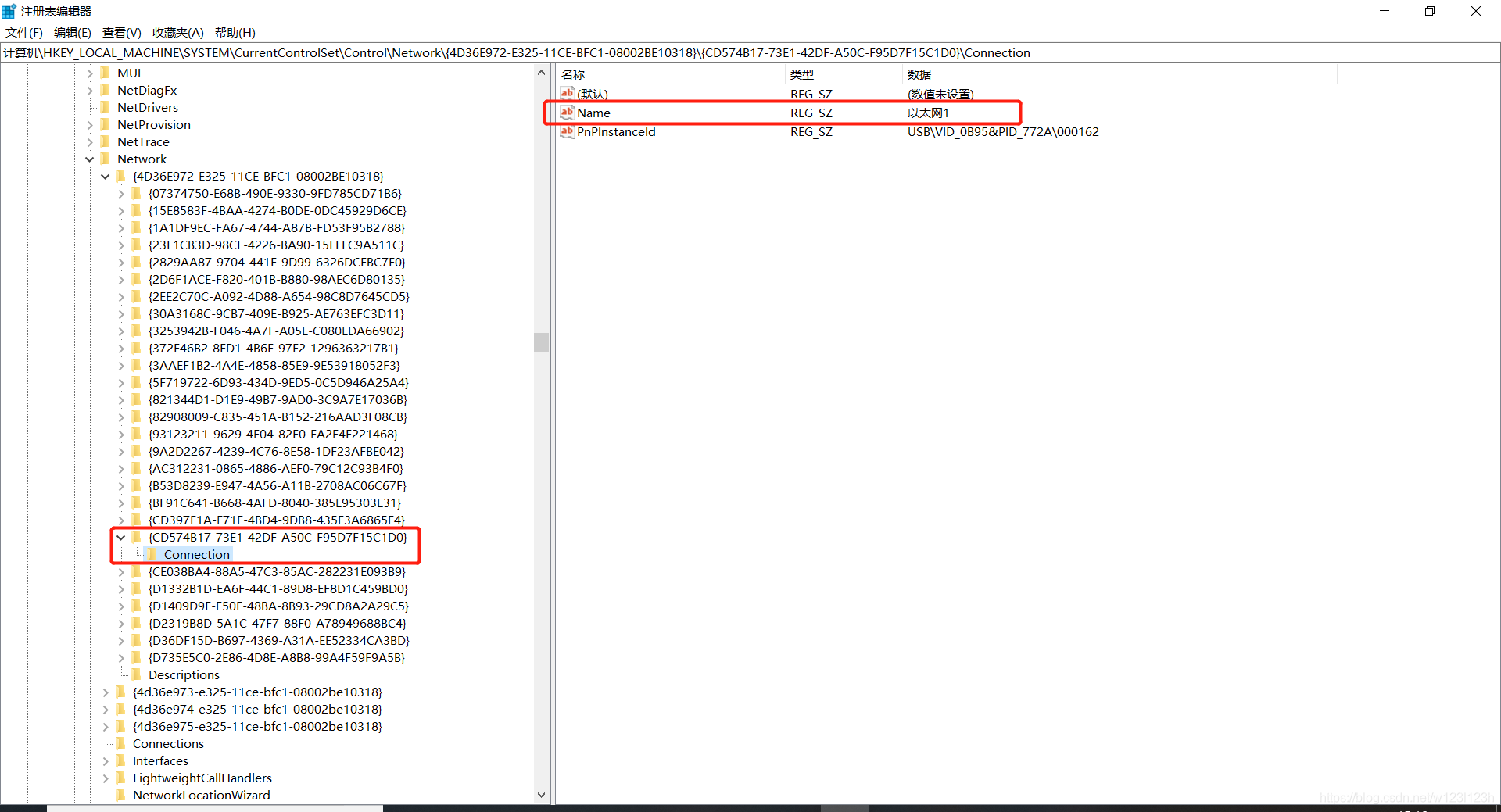Viewport: 1501px width, 812px height.
Task: Click the Connections folder icon
Action: click(120, 743)
